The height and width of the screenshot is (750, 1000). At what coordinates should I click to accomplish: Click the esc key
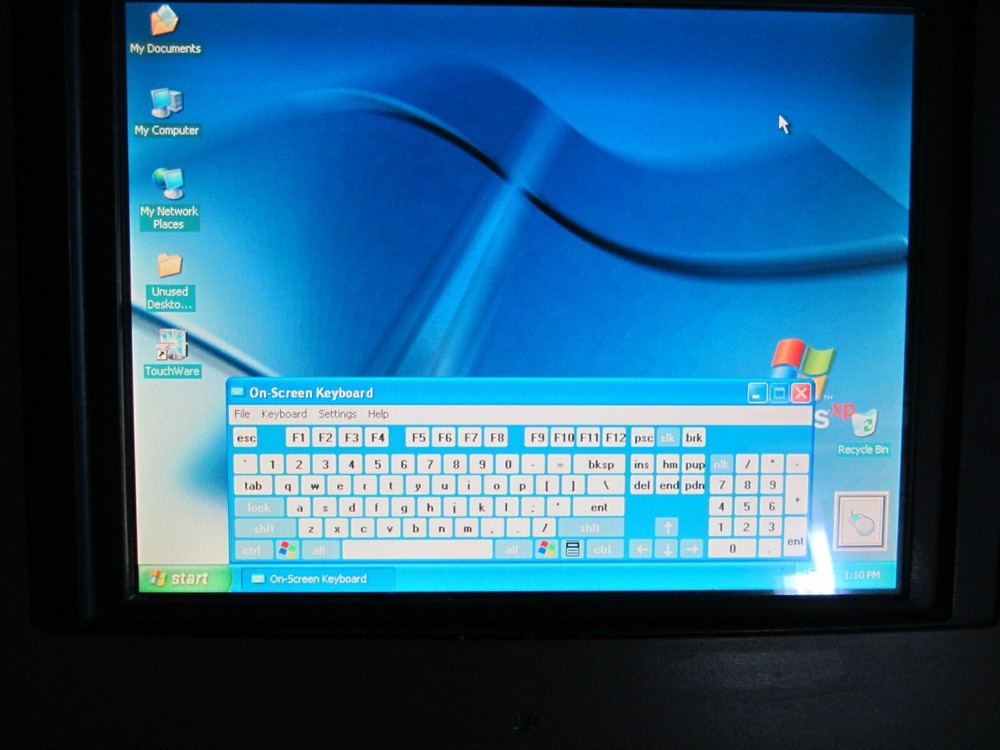pos(246,438)
